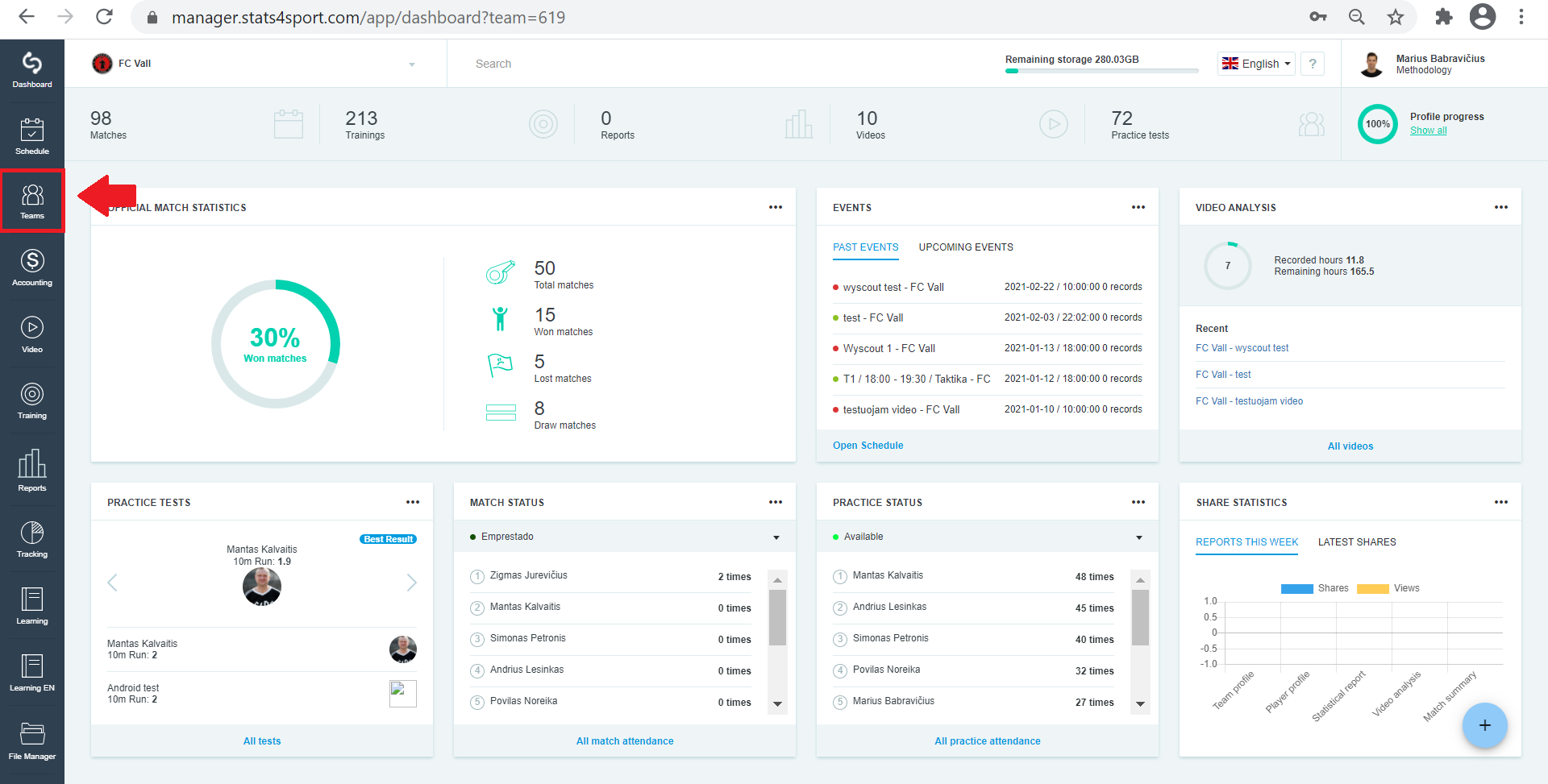The height and width of the screenshot is (784, 1548).
Task: Open the Teams sidebar icon
Action: pyautogui.click(x=32, y=201)
